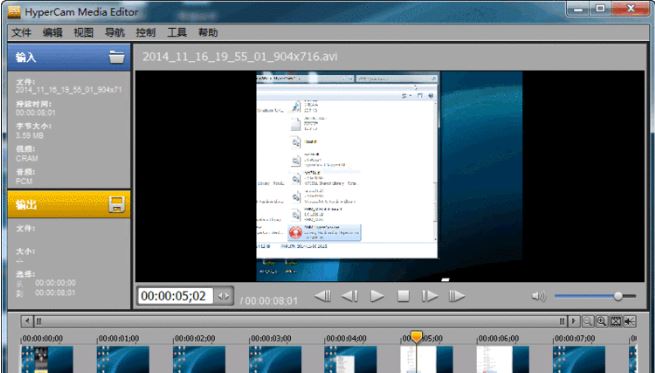655x373 pixels.
Task: Click the 字节大小 label in input panel
Action: click(x=34, y=126)
